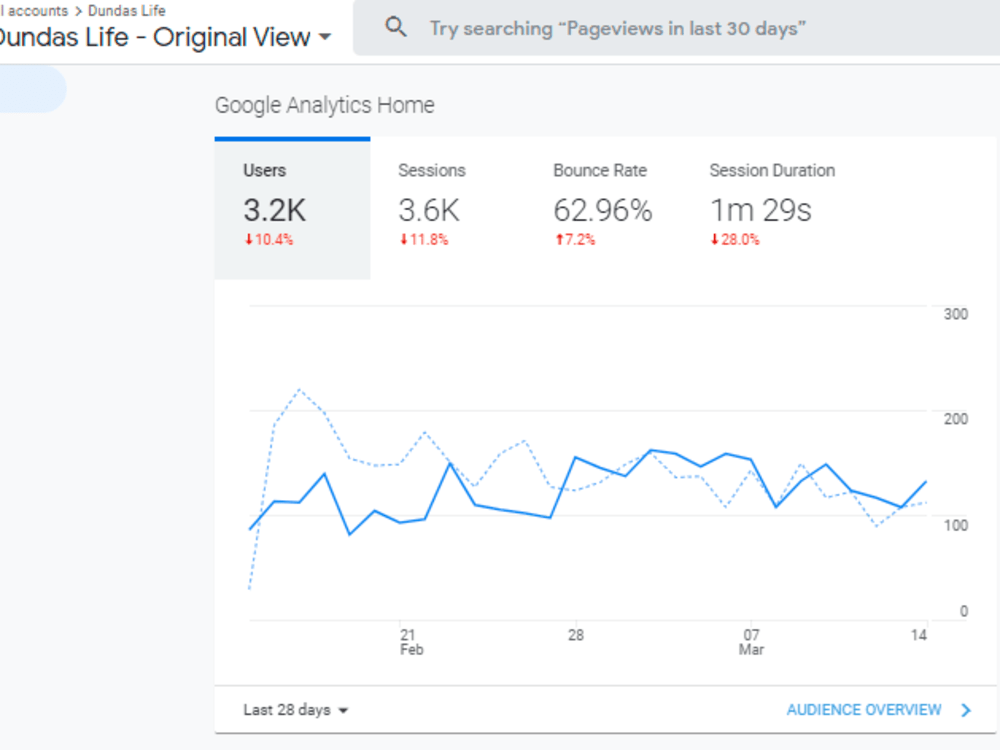
Task: Select the Session Duration metric tab
Action: pos(772,210)
